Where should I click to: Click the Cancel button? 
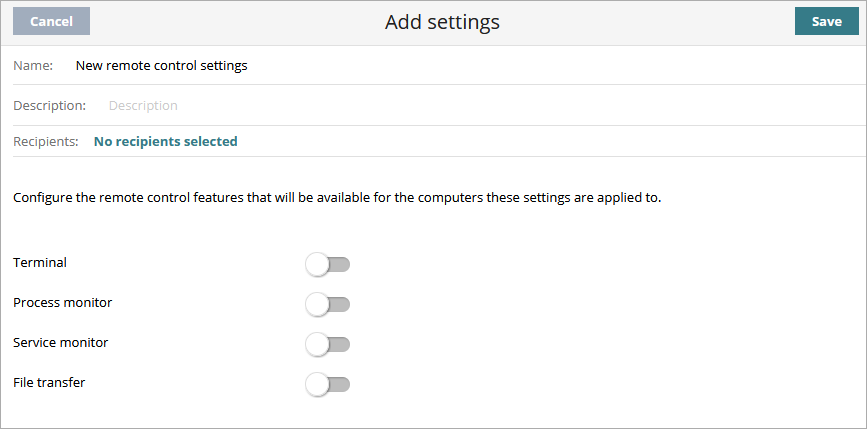51,21
